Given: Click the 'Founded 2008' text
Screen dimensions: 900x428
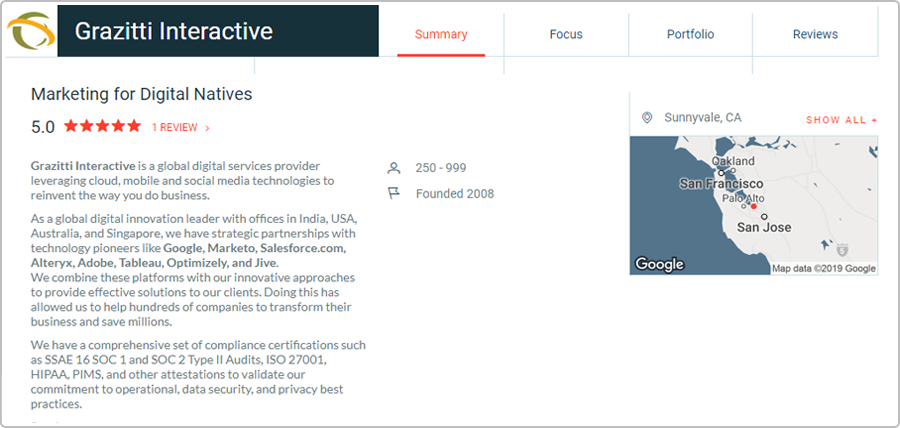Looking at the screenshot, I should click(455, 194).
